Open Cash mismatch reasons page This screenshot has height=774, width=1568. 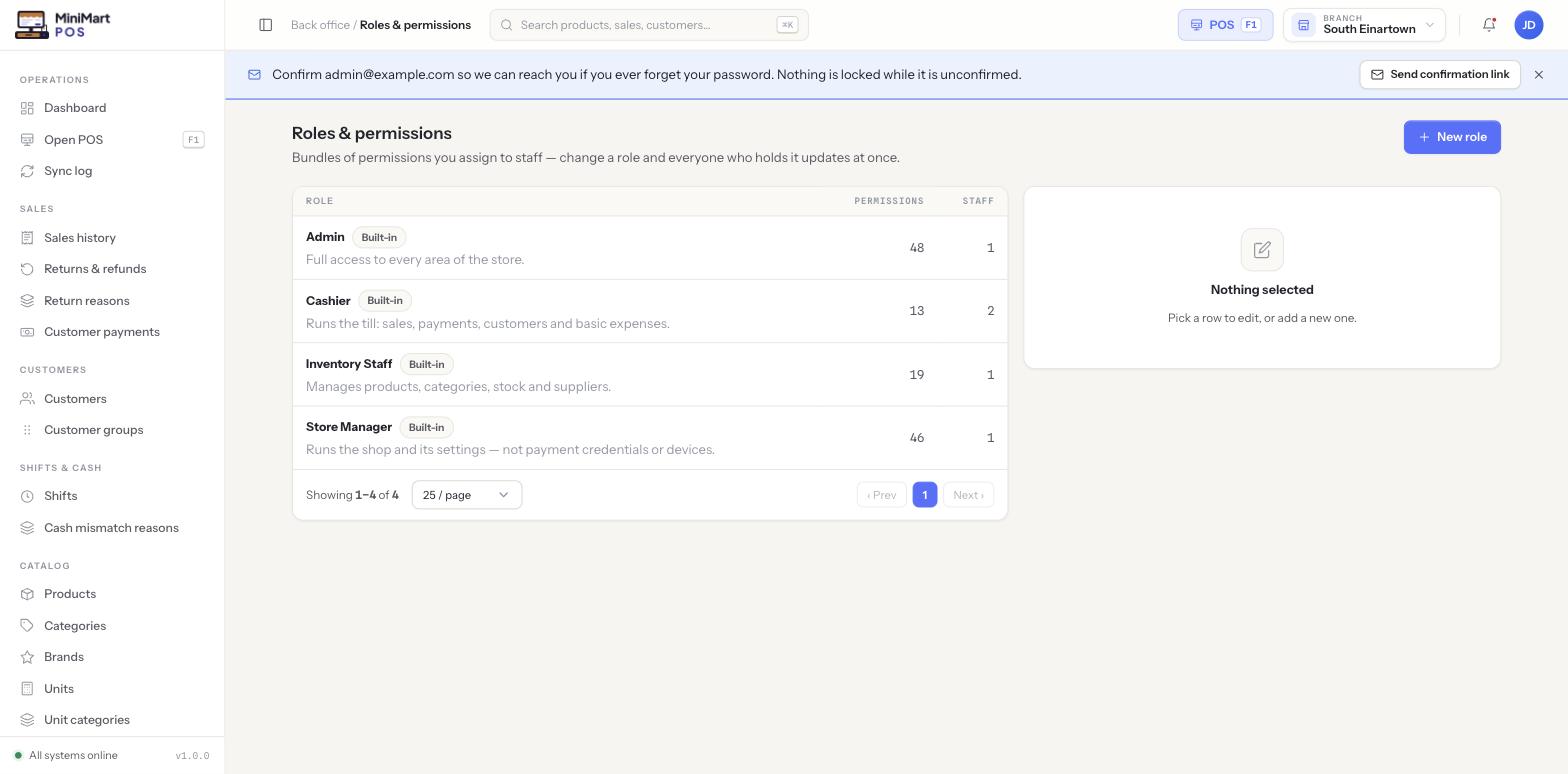click(x=112, y=528)
